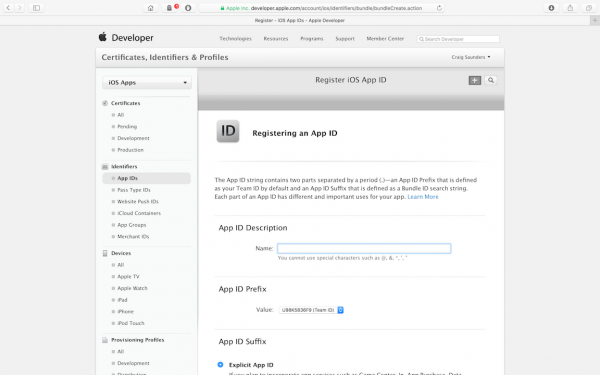Select All under Devices
600x375 pixels.
tap(121, 265)
